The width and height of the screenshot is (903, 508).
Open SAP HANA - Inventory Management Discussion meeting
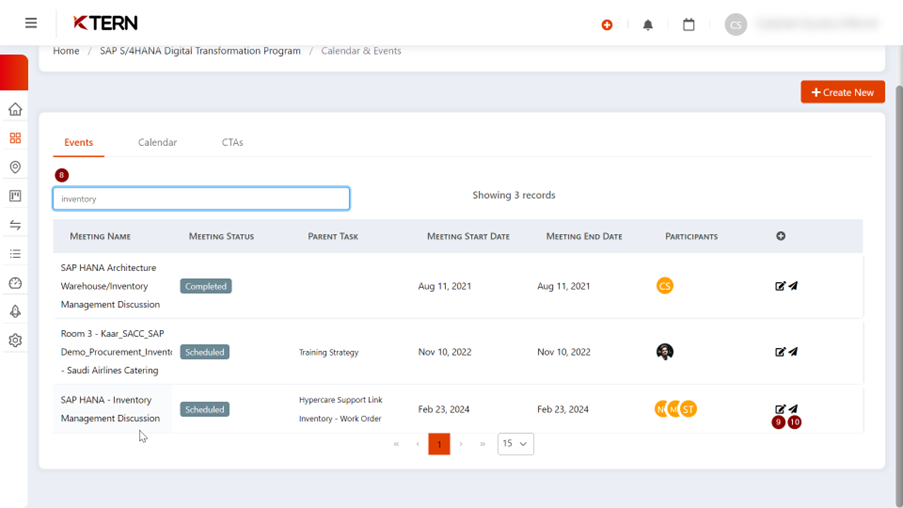click(x=110, y=409)
